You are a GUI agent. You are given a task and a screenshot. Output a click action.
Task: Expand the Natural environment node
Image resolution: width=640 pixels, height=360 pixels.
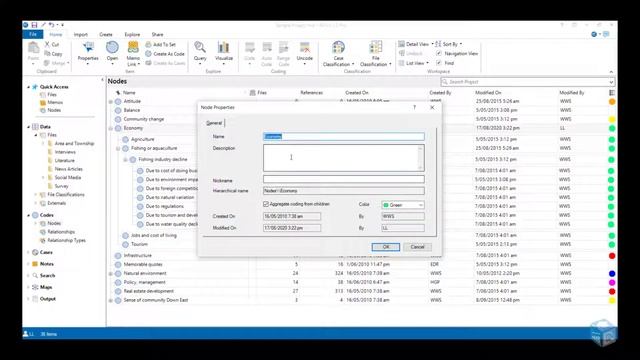(x=111, y=273)
